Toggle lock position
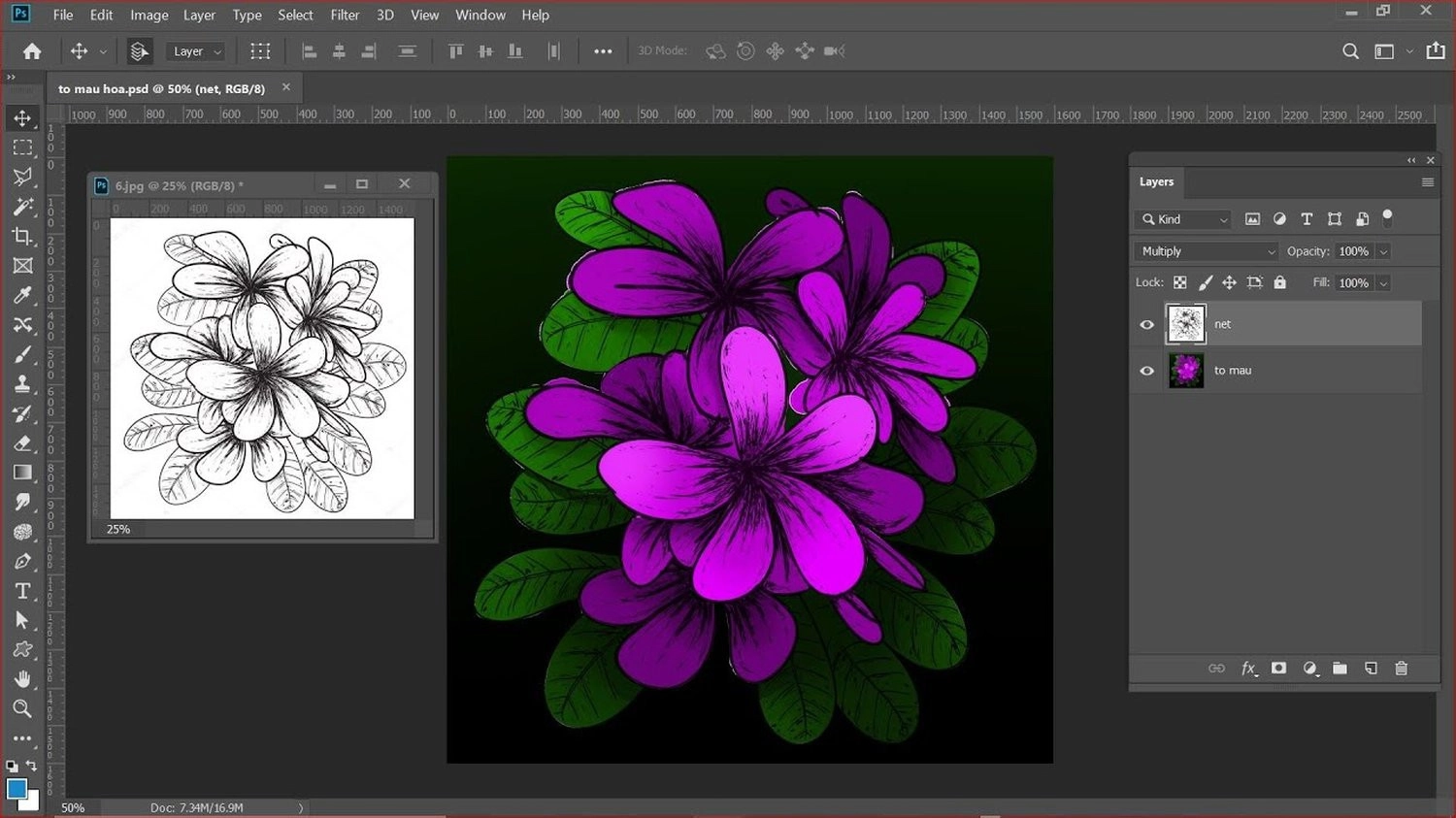 tap(1229, 282)
